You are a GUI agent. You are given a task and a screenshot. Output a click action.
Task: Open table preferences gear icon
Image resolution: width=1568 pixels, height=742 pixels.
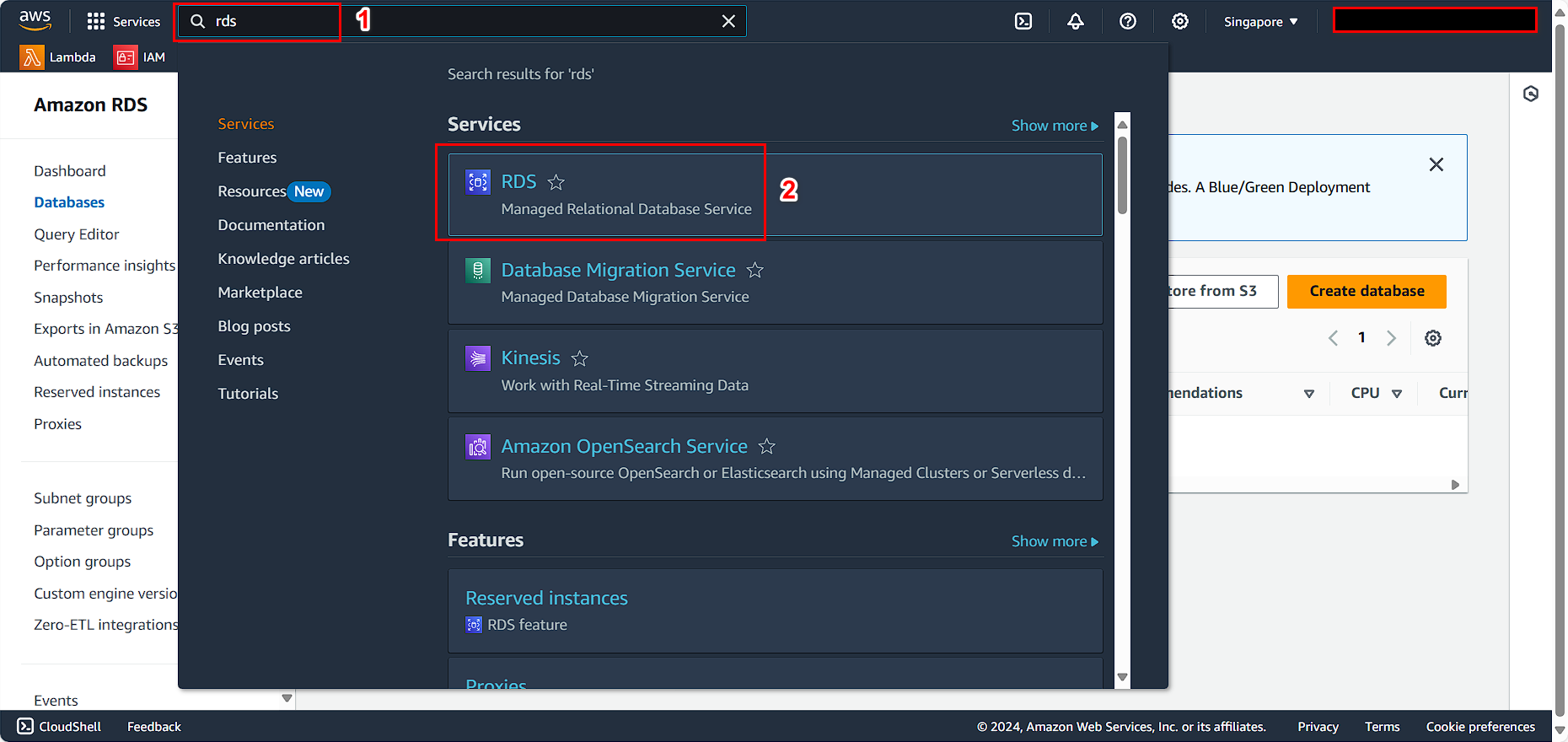[x=1433, y=338]
